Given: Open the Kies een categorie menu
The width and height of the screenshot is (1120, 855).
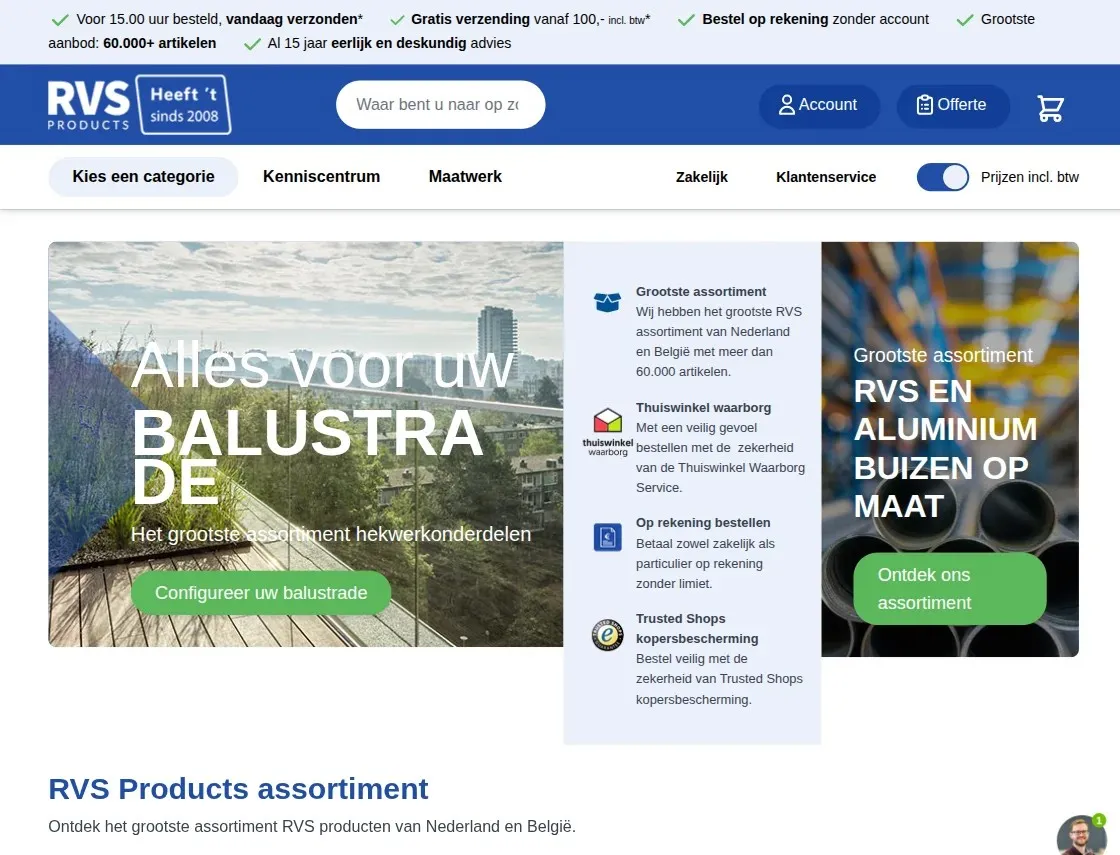Looking at the screenshot, I should 143,176.
